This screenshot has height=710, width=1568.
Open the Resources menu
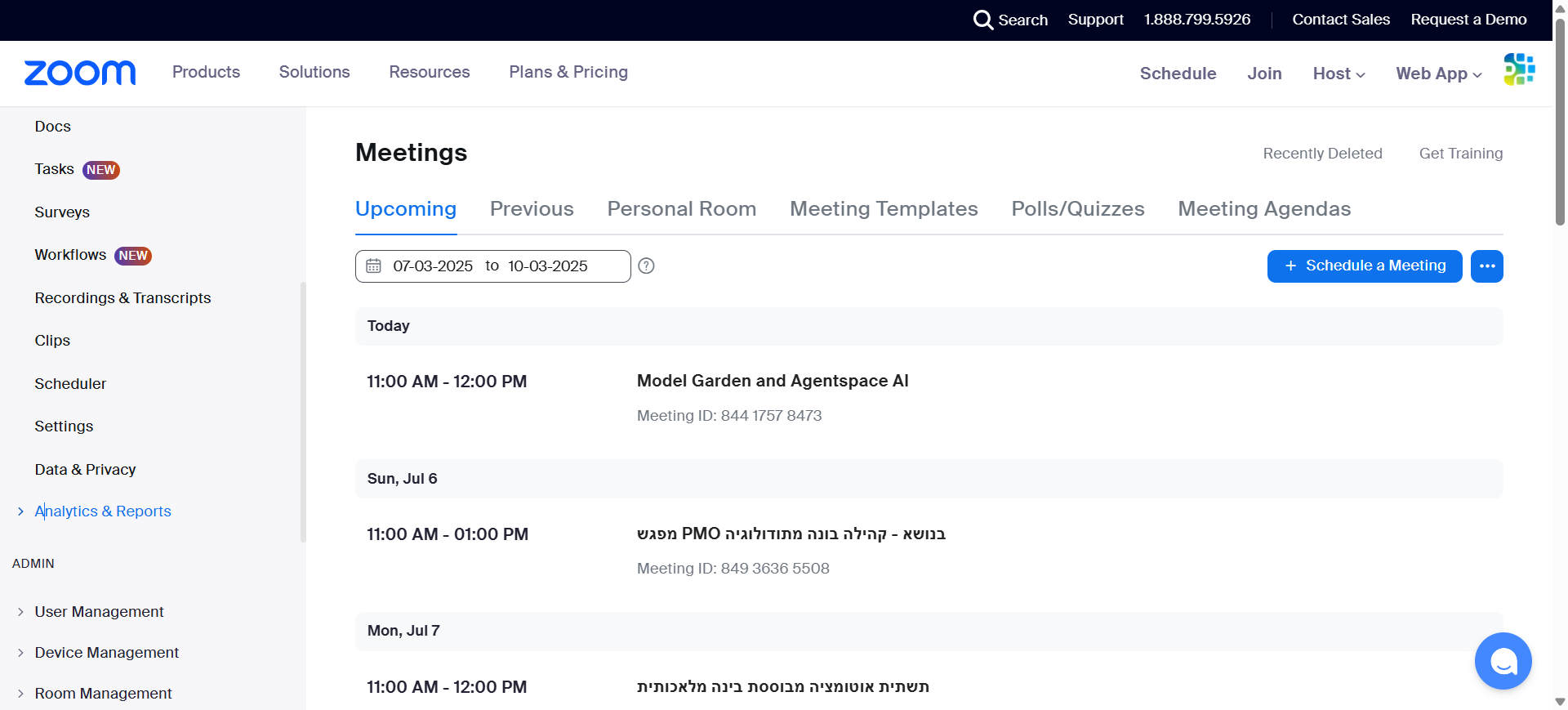[x=430, y=72]
